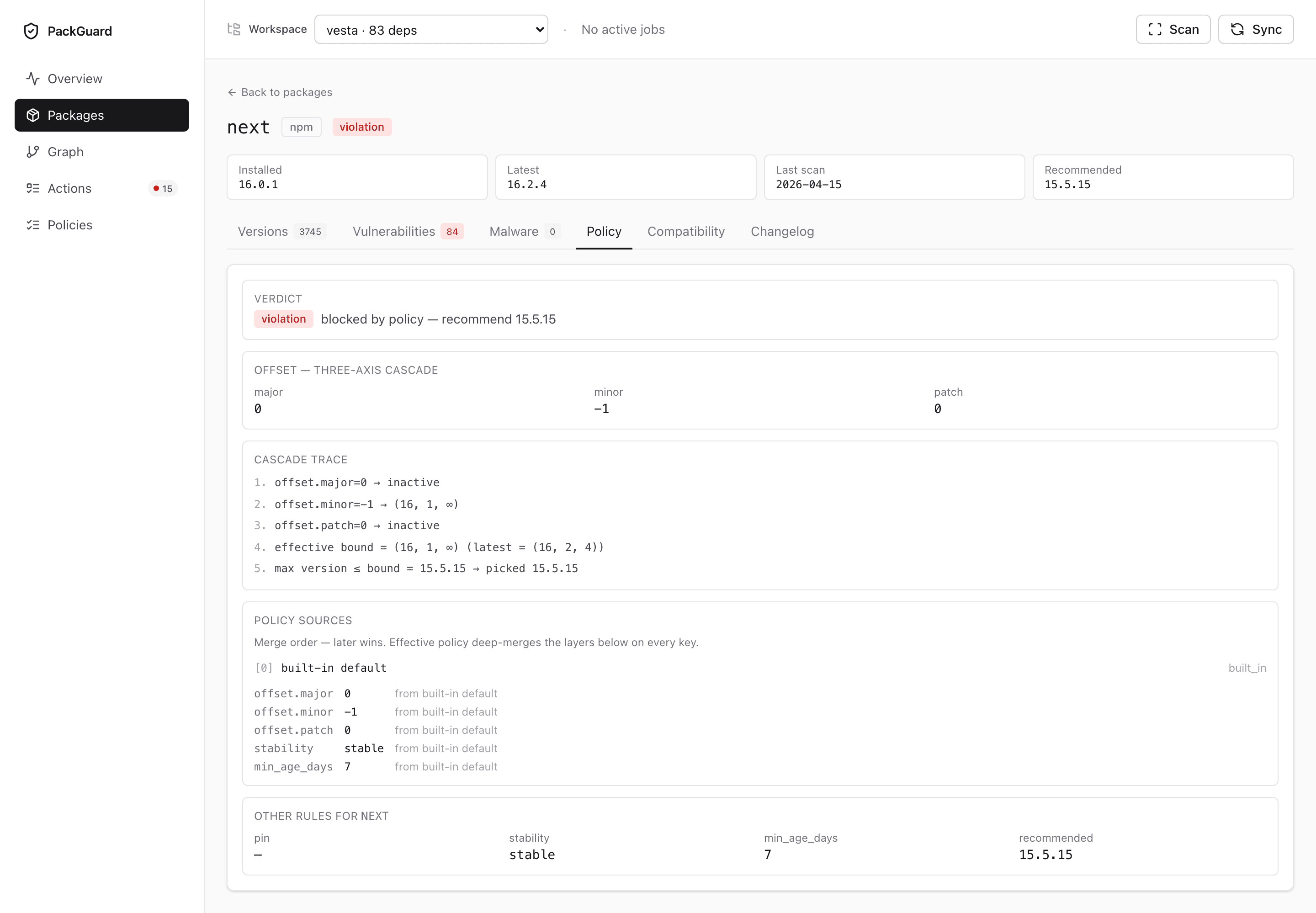Click the 'next' package title
The height and width of the screenshot is (913, 1316).
pyautogui.click(x=248, y=127)
